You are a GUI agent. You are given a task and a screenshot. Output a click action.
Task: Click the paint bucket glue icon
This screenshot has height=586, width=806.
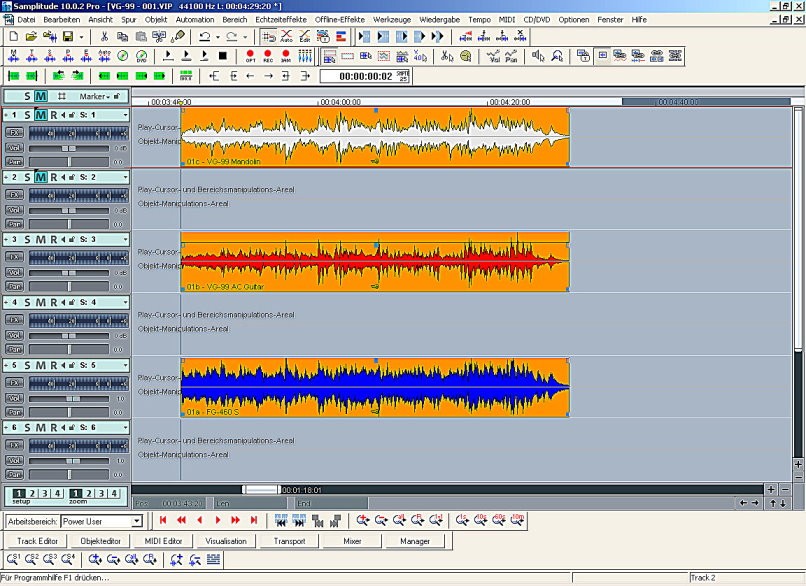(178, 36)
